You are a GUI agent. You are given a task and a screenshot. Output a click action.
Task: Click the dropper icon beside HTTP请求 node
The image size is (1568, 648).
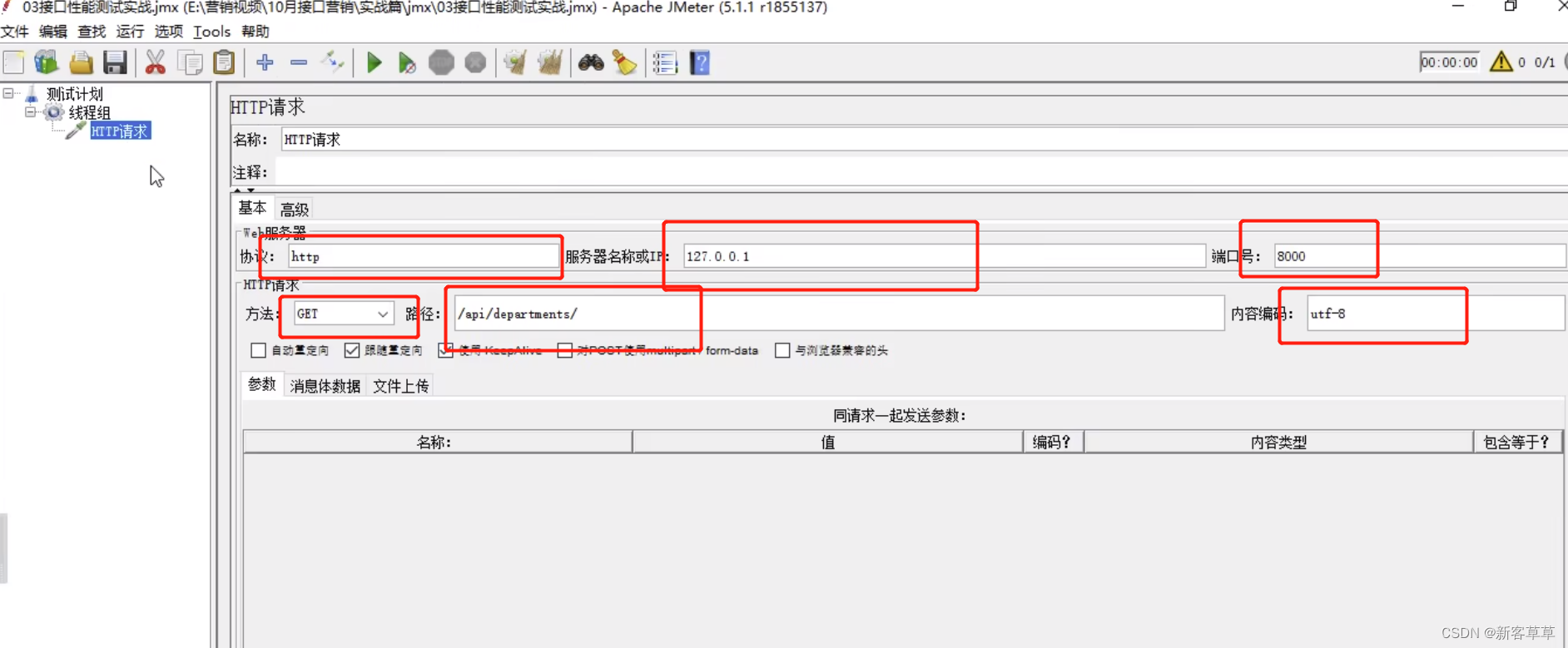click(x=76, y=131)
